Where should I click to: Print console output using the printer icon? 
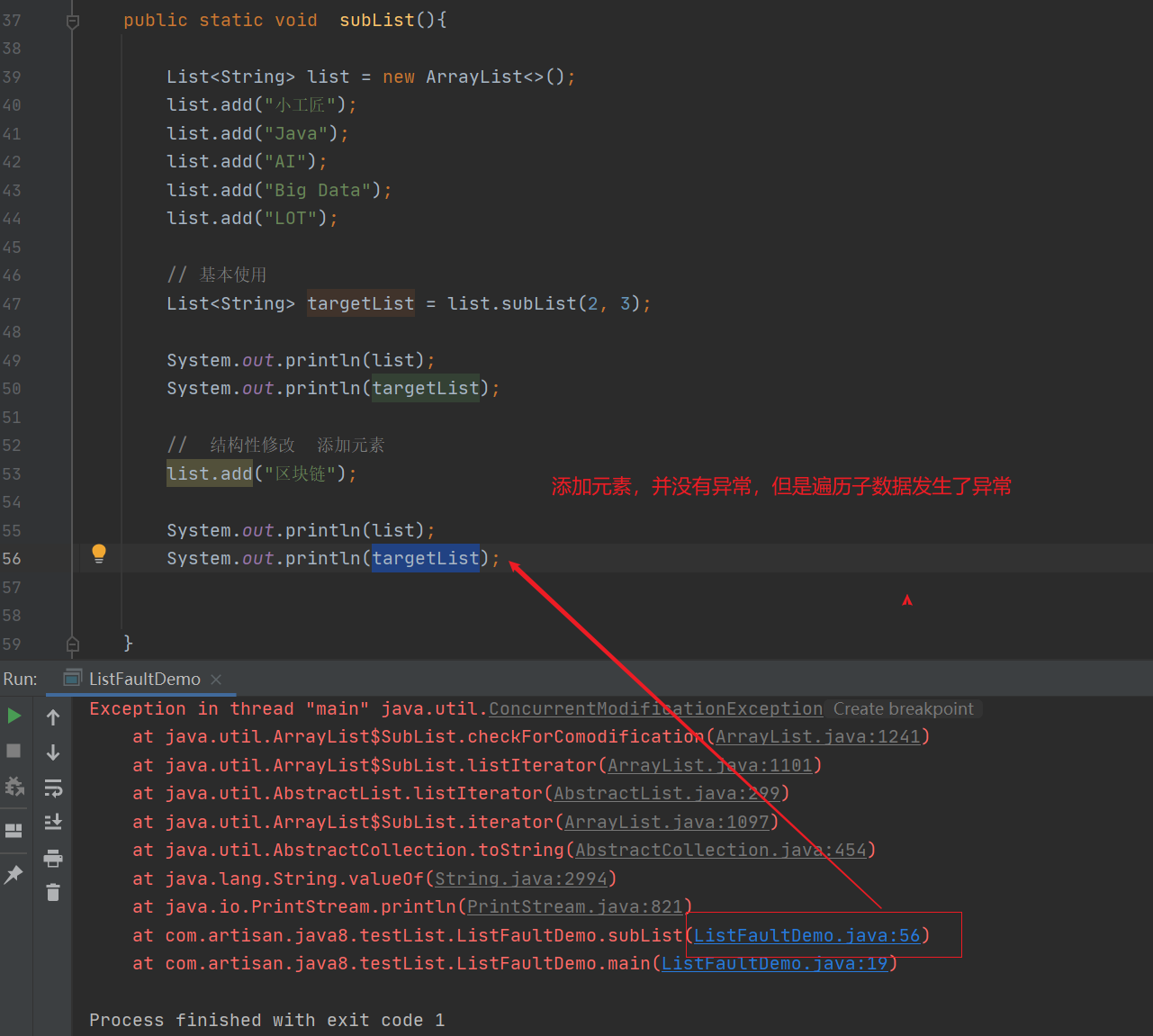coord(53,858)
